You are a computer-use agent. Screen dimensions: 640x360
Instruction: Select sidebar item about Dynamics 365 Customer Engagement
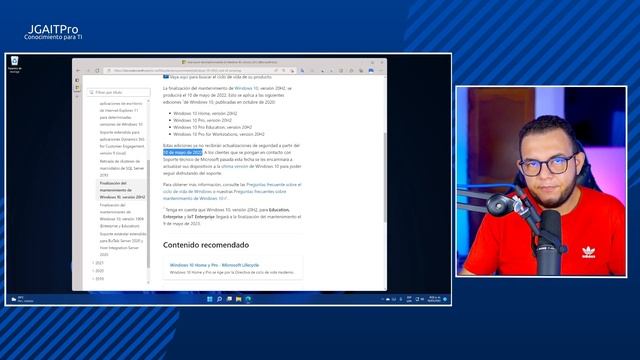tap(122, 143)
